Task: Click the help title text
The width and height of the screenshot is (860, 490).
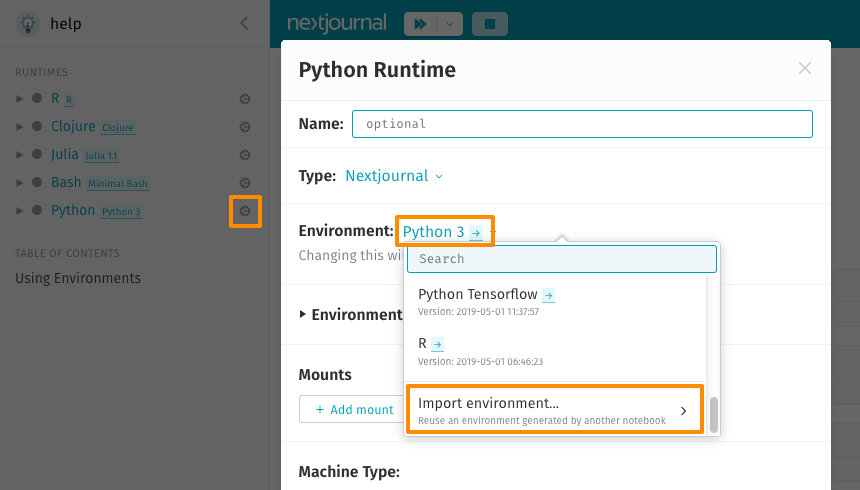Action: tap(66, 24)
